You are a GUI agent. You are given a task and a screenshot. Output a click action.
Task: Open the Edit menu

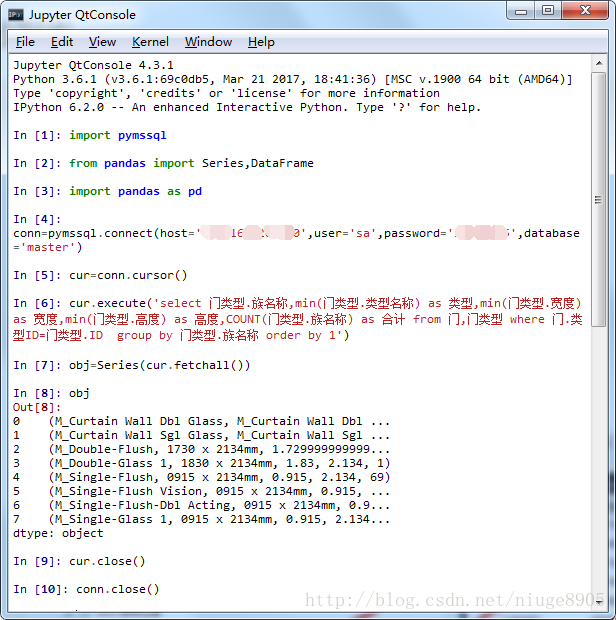[62, 42]
